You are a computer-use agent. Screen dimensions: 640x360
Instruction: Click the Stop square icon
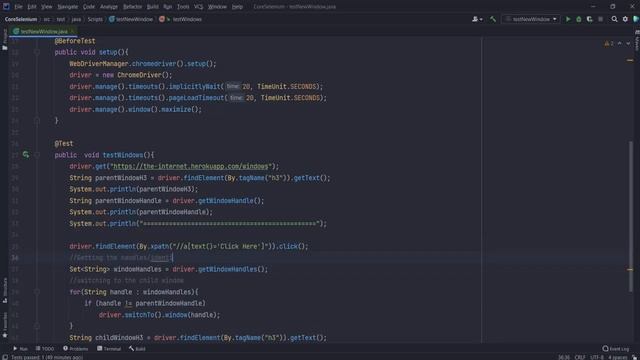(x=600, y=19)
